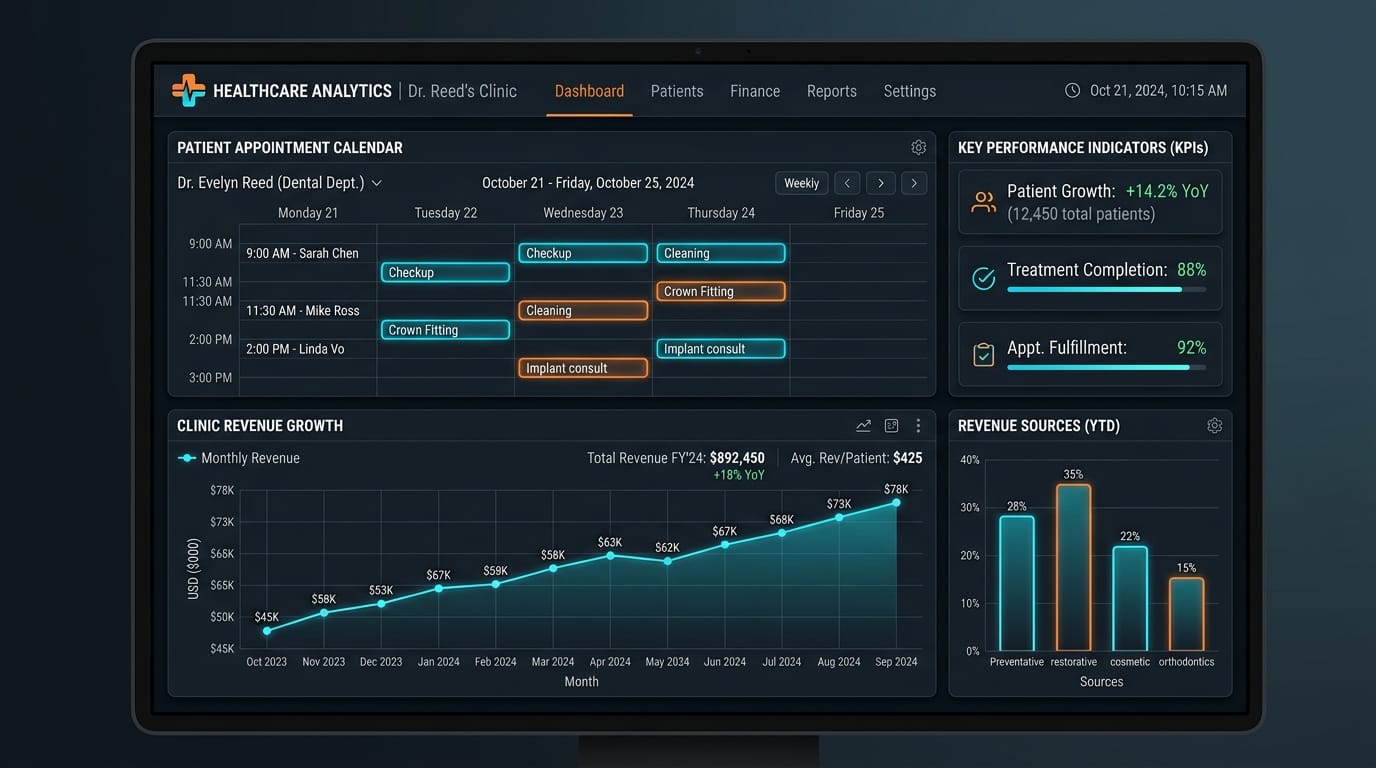
Task: Click the cosmetic 22% bar
Action: (x=1130, y=599)
